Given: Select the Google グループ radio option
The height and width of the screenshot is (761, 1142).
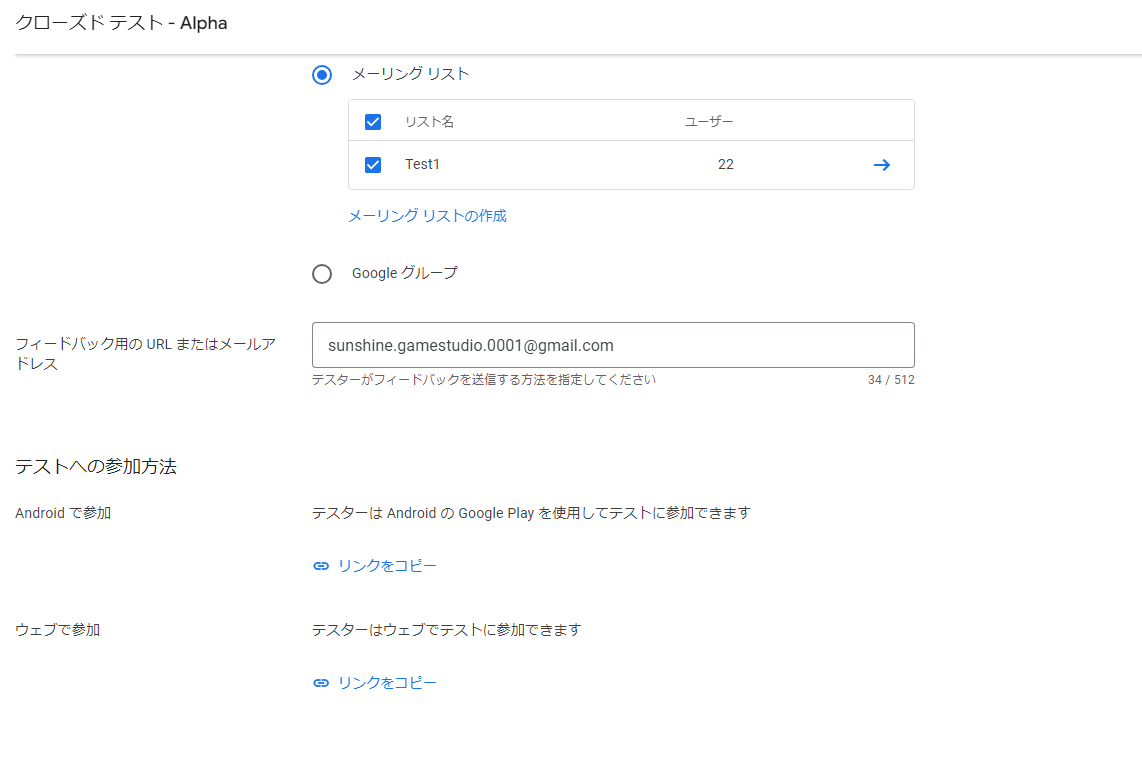Looking at the screenshot, I should (321, 273).
